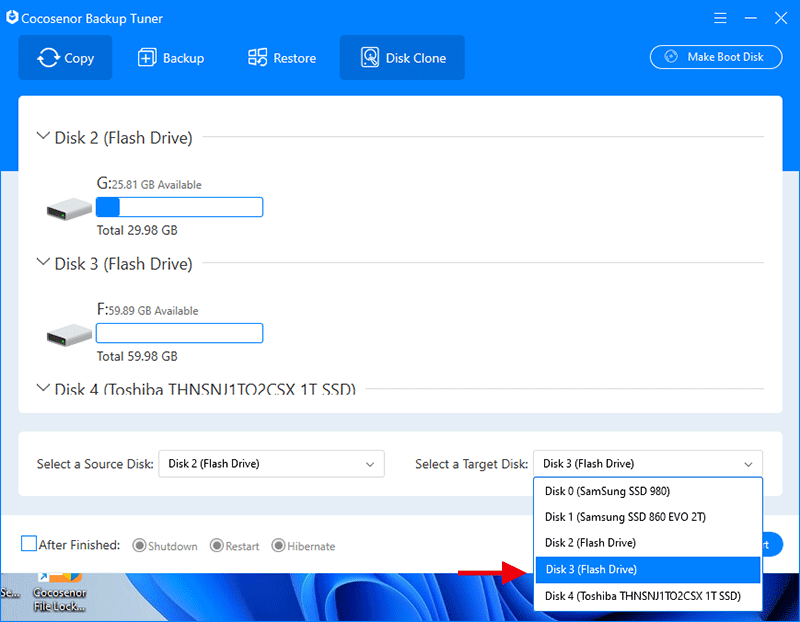Click the Select a Source Disk label
Image resolution: width=800 pixels, height=622 pixels.
95,464
